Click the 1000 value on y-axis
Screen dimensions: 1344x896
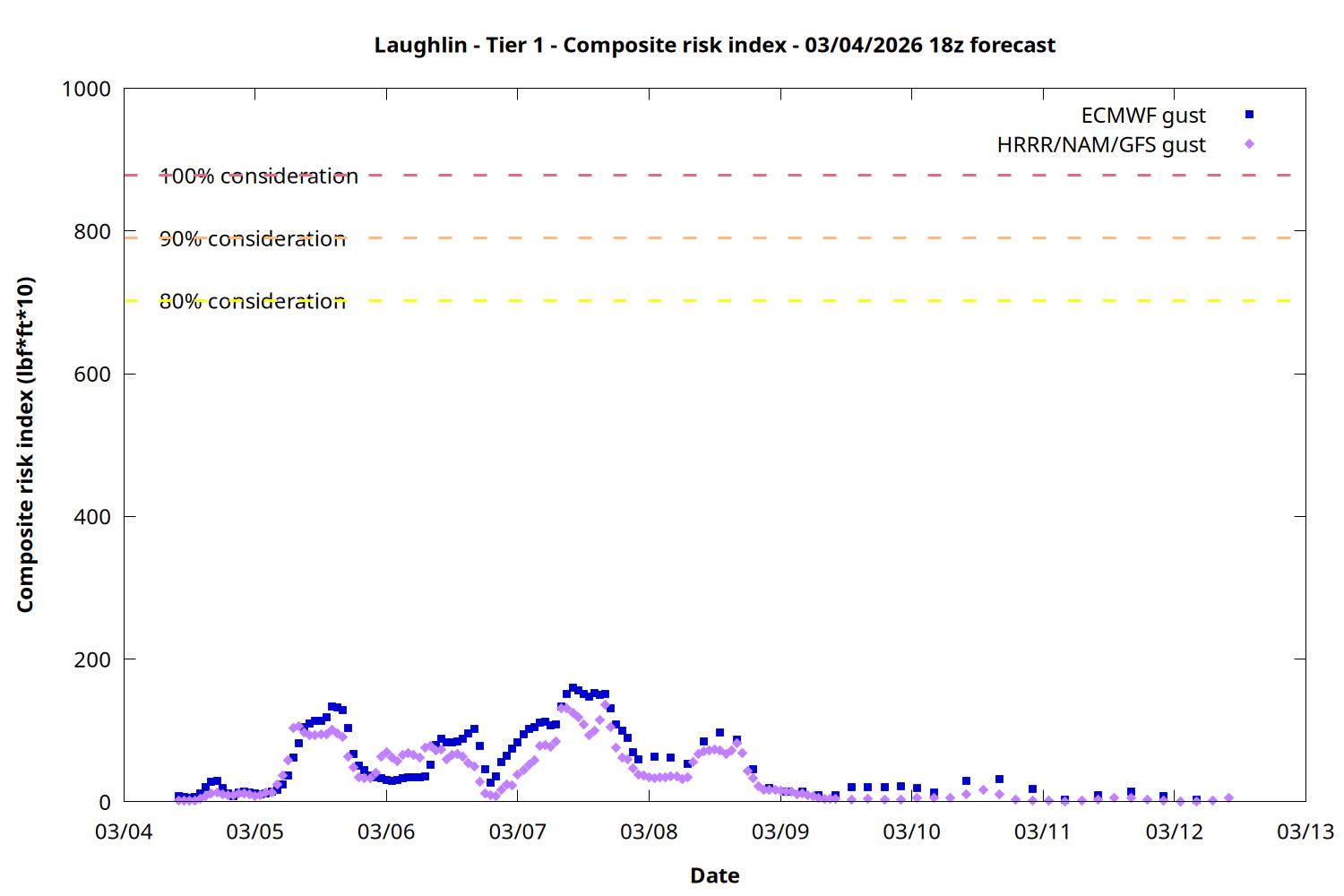(86, 89)
